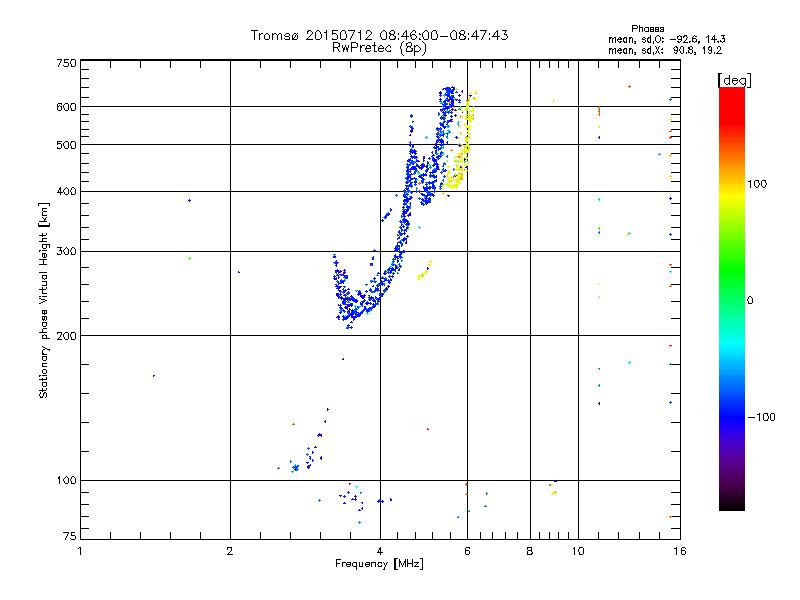The height and width of the screenshot is (600, 800).
Task: Click the colorbar tick label '100'
Action: [757, 184]
